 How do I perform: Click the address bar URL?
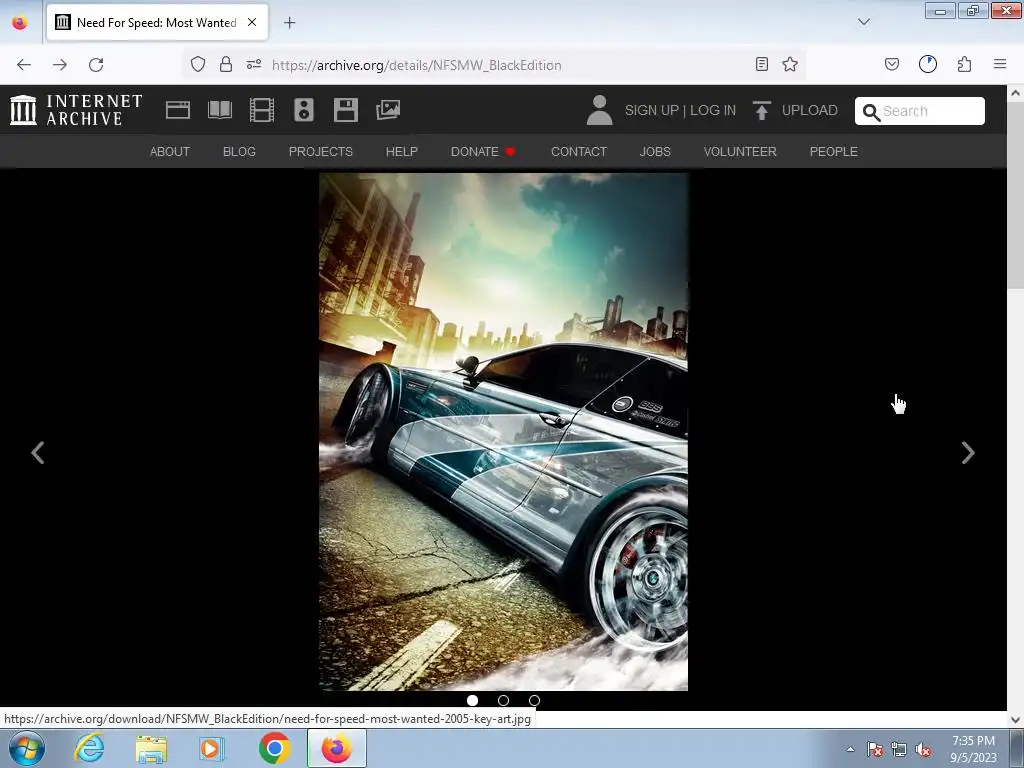(417, 65)
